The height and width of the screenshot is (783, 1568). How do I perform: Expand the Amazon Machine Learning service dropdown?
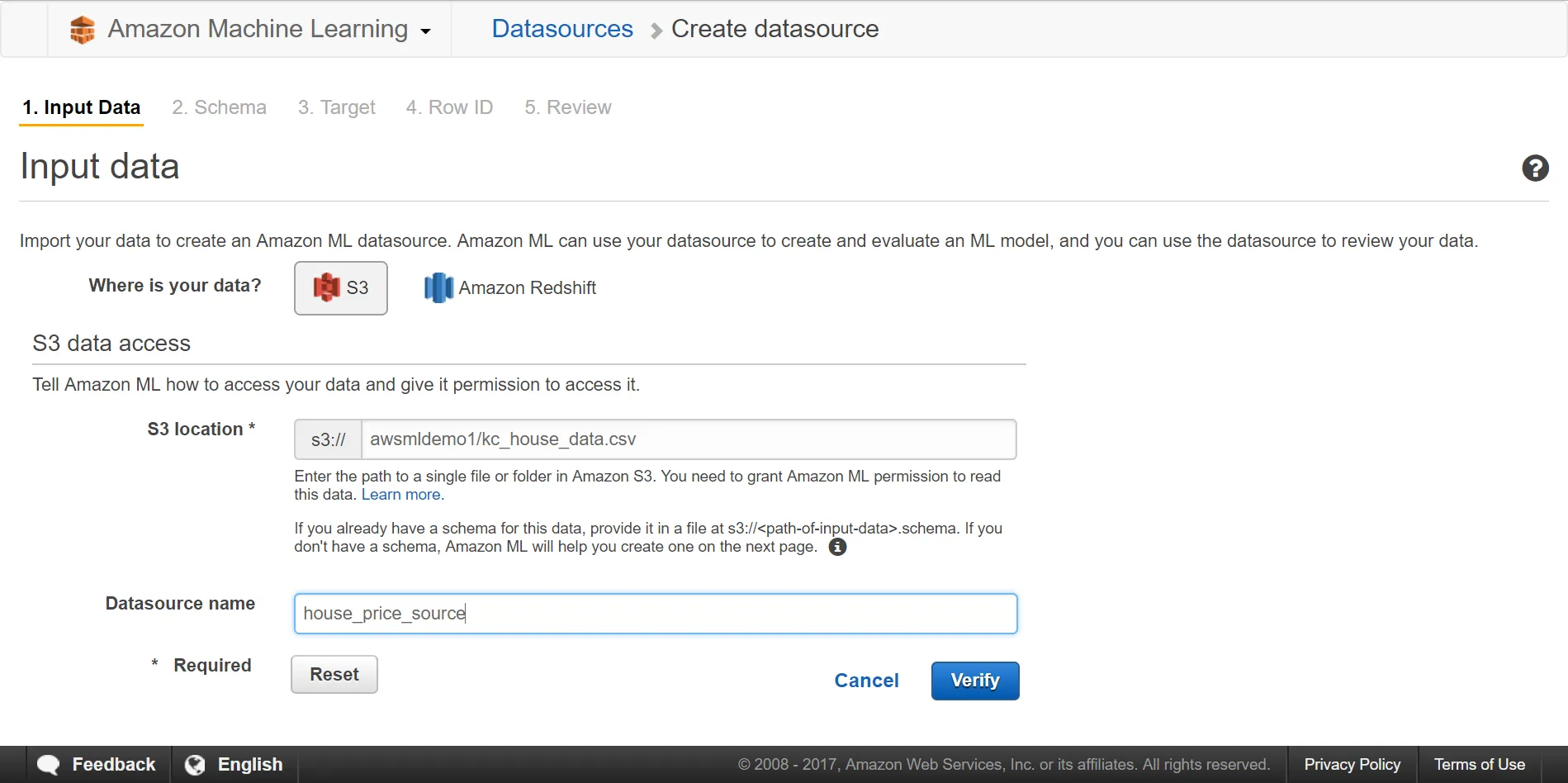(x=425, y=31)
